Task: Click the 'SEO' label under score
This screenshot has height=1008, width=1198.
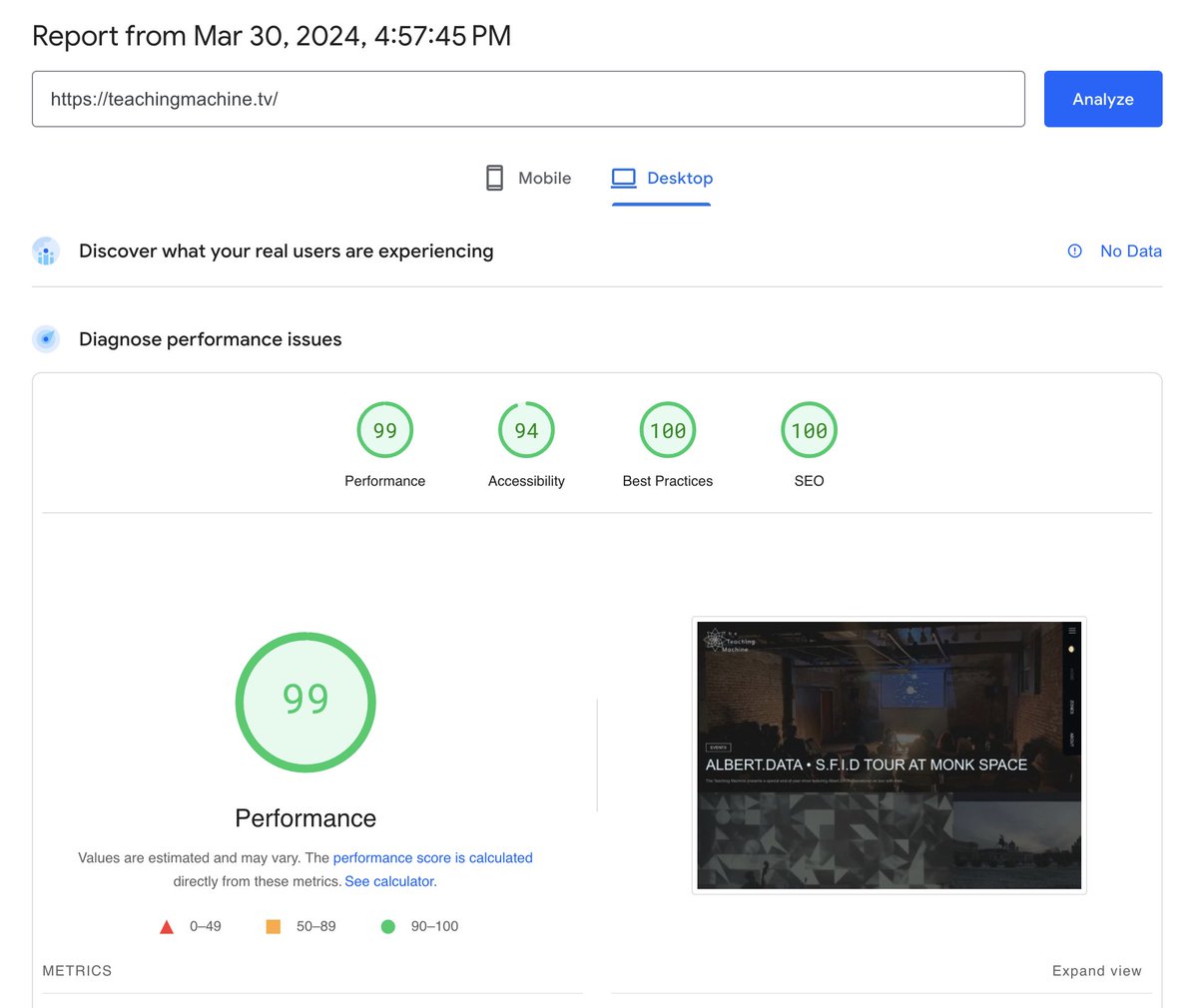Action: [809, 481]
